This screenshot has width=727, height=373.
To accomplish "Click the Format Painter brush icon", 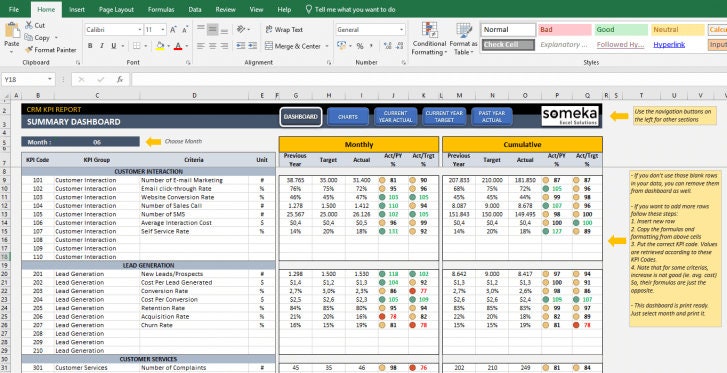I will pyautogui.click(x=29, y=50).
